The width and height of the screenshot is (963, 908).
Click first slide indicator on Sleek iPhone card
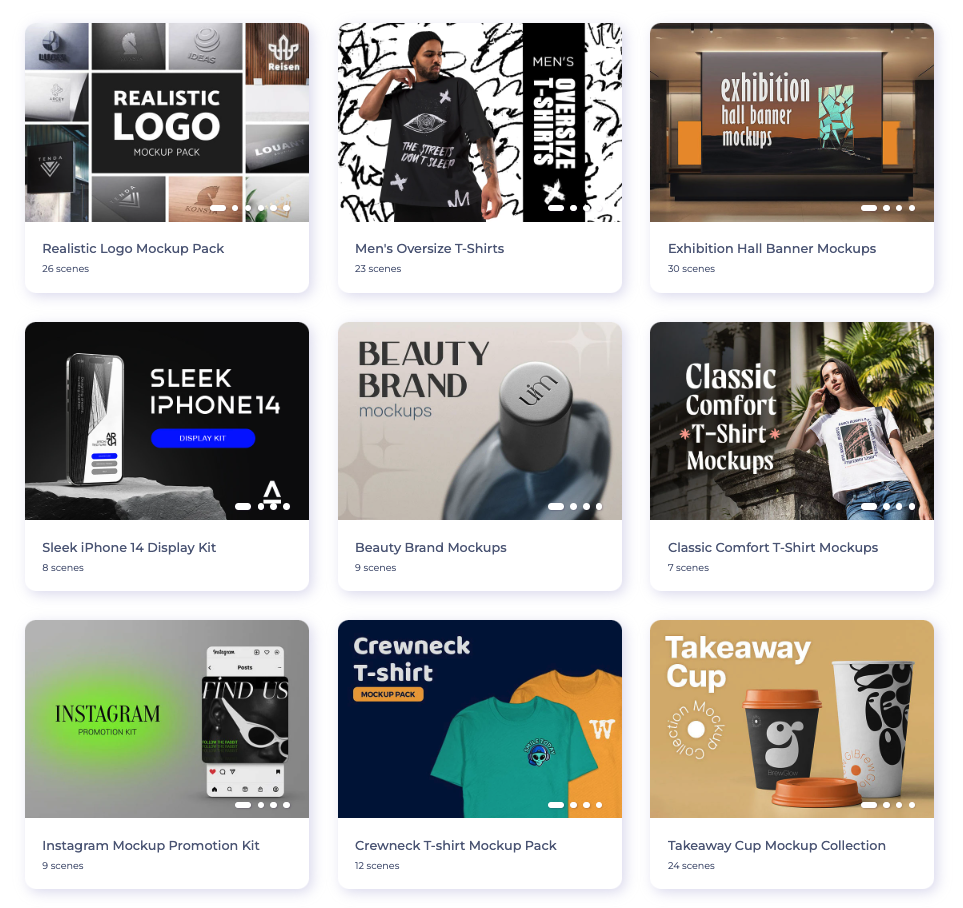pyautogui.click(x=243, y=507)
